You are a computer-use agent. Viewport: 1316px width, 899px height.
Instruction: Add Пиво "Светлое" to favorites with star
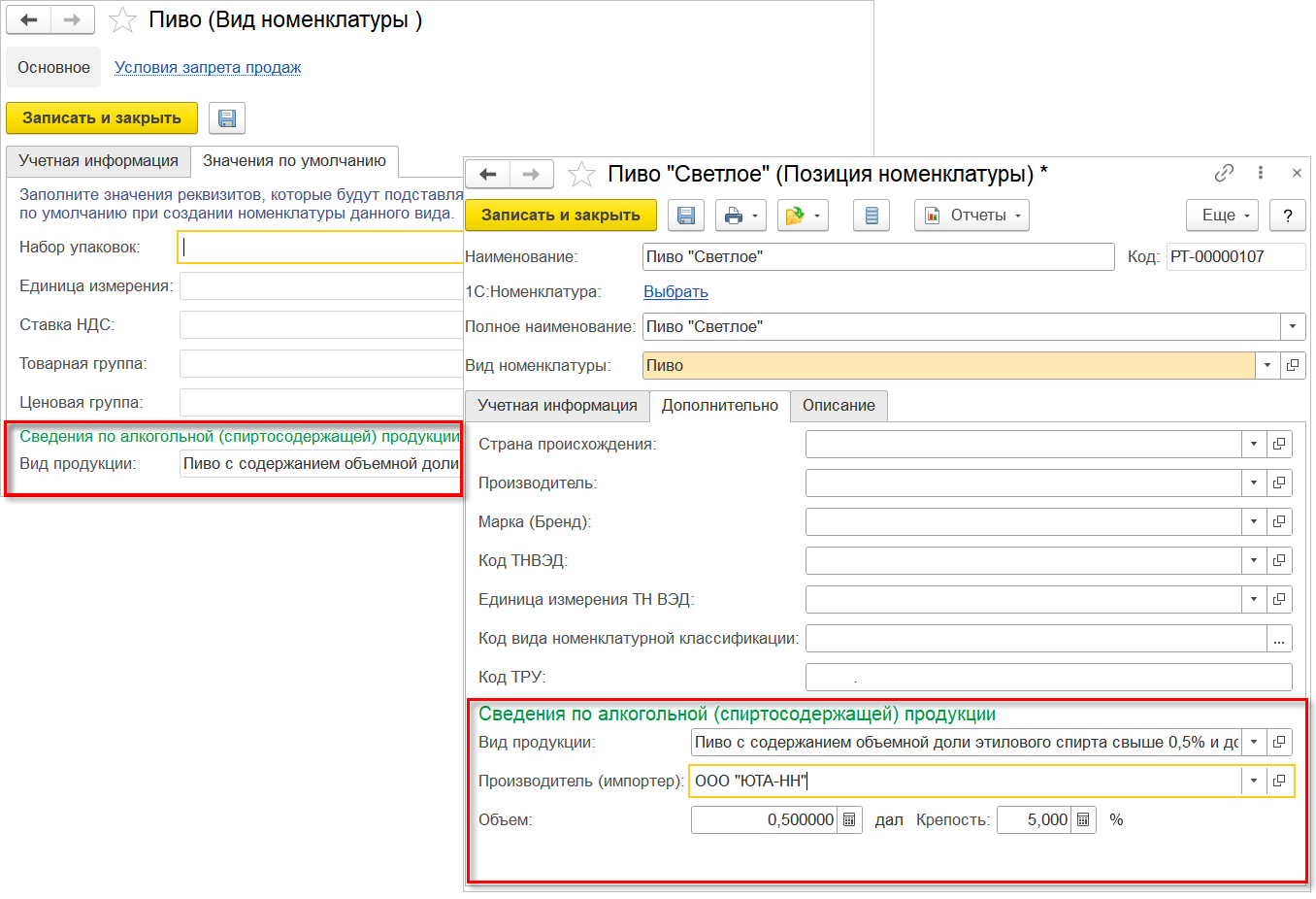click(x=581, y=175)
